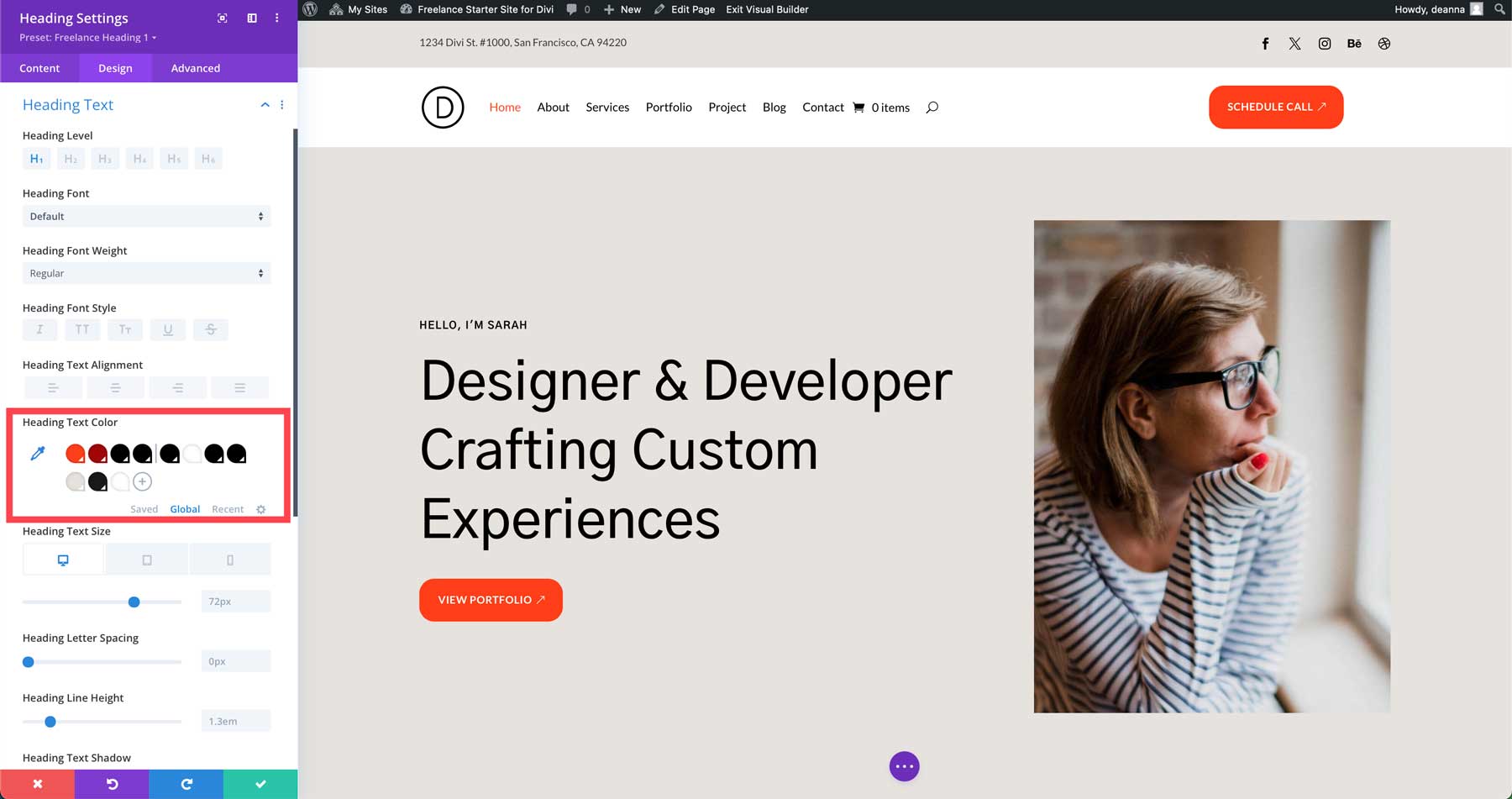
Task: Open the color swatch settings gear
Action: point(260,508)
